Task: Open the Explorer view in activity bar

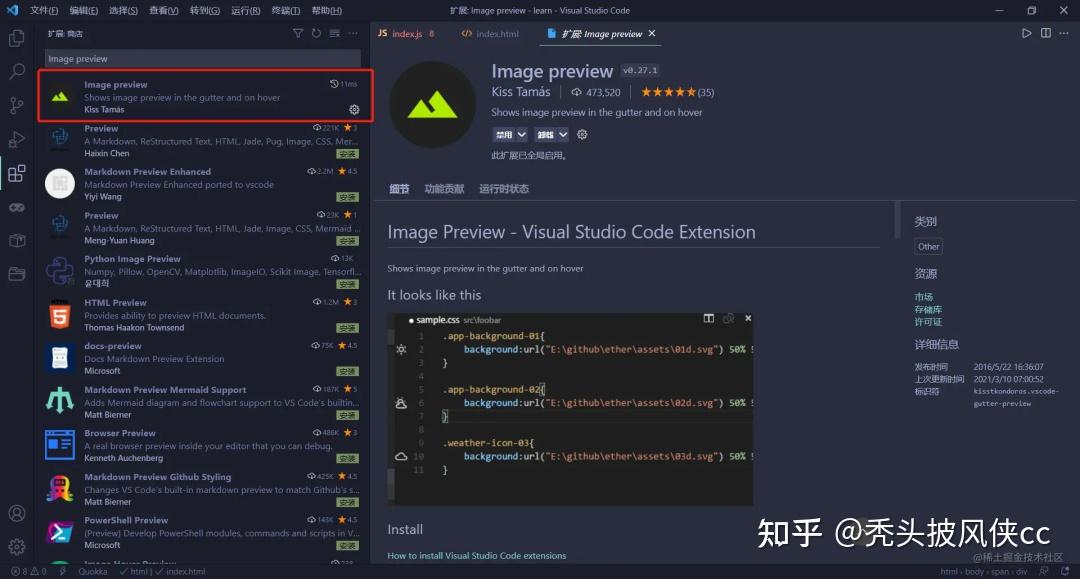Action: point(17,38)
